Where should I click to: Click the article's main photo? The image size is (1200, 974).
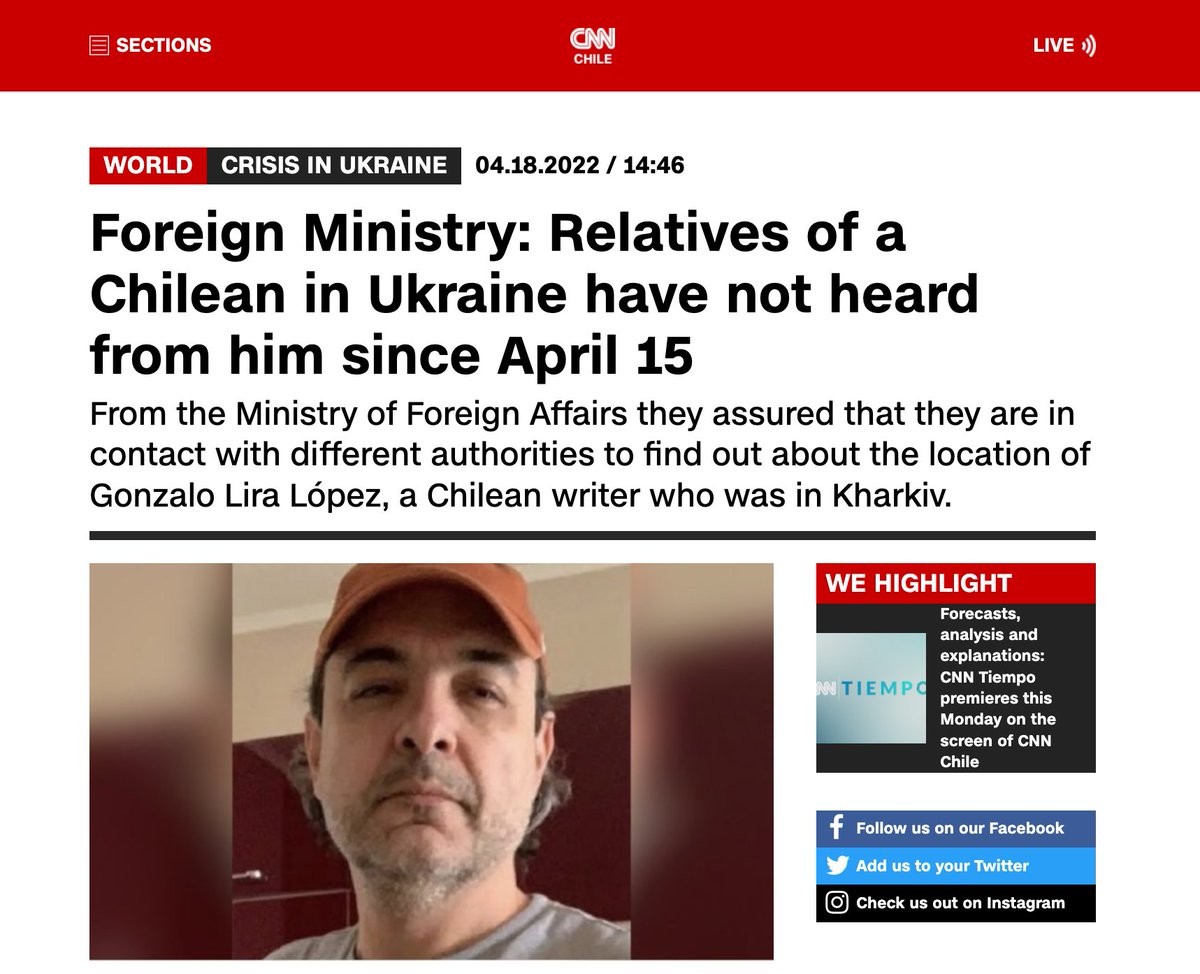[431, 761]
